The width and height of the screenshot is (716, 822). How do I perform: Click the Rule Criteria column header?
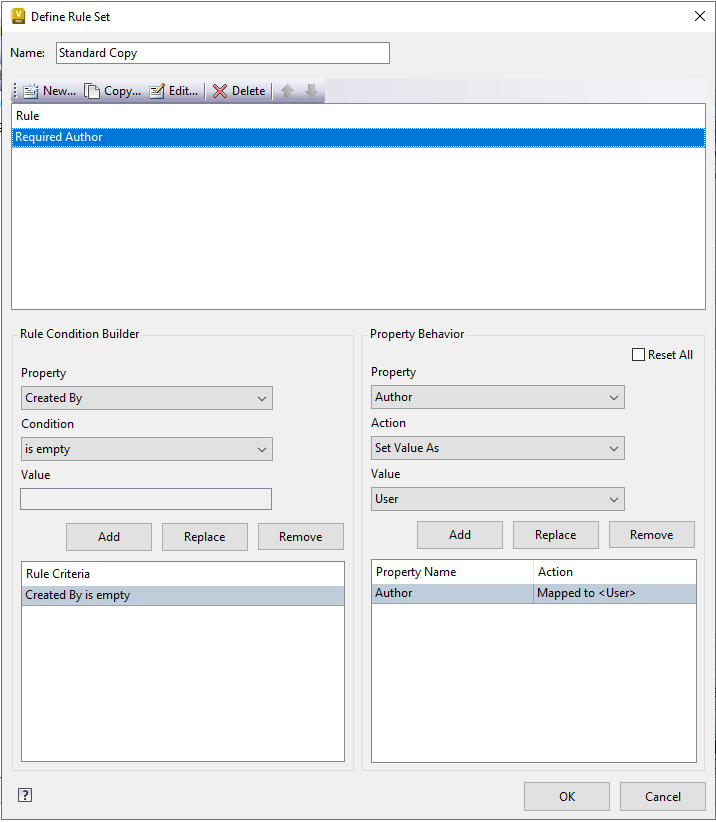pyautogui.click(x=182, y=574)
